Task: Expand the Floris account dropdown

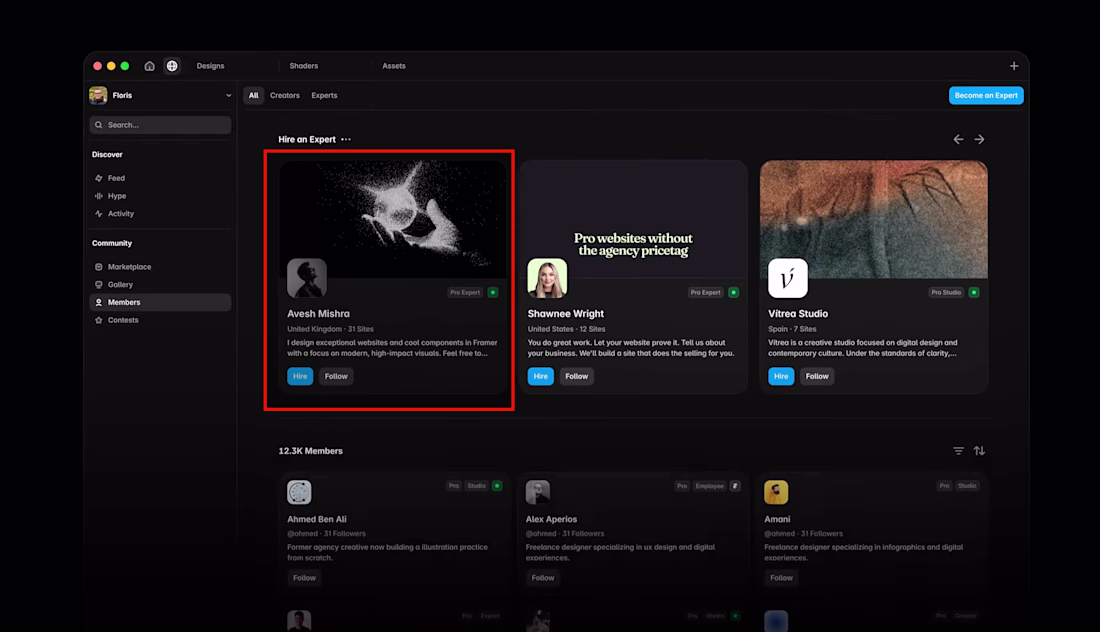Action: 228,95
